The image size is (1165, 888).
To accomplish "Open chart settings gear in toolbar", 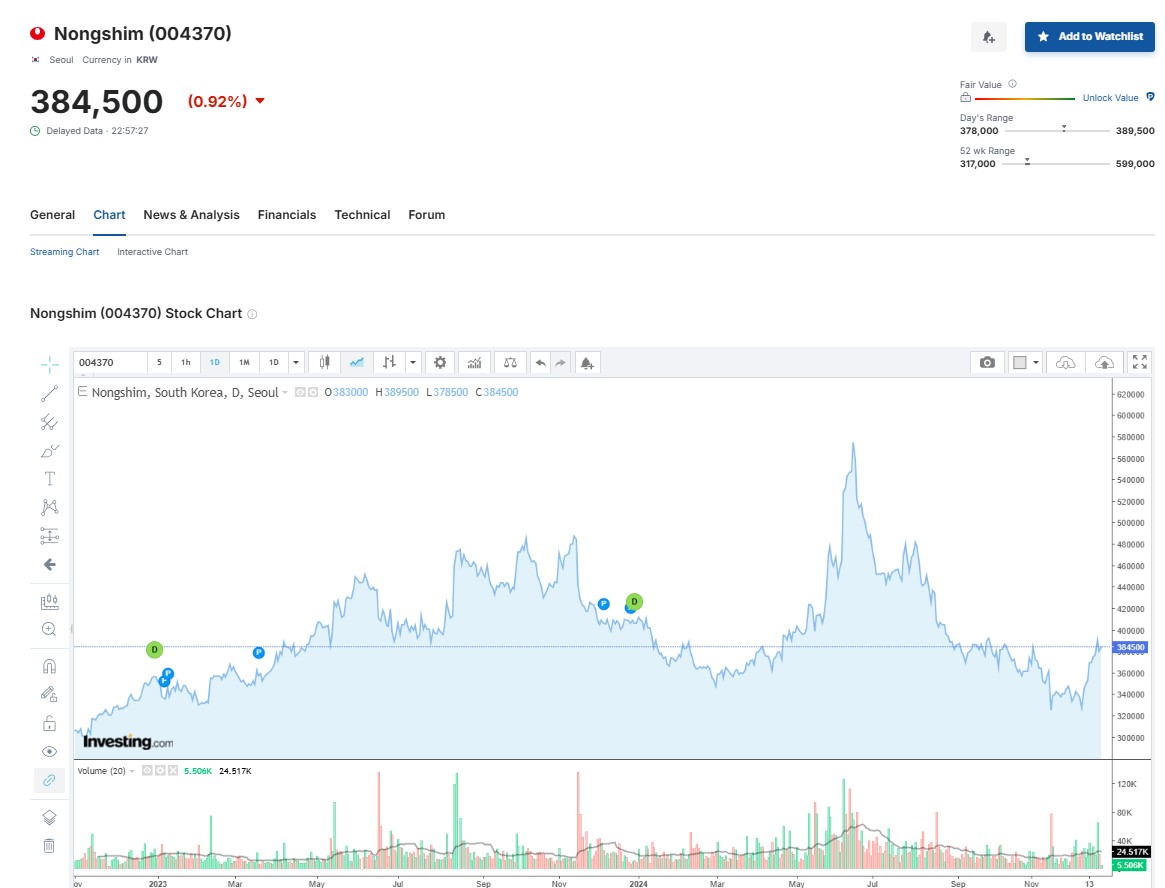I will coord(440,363).
